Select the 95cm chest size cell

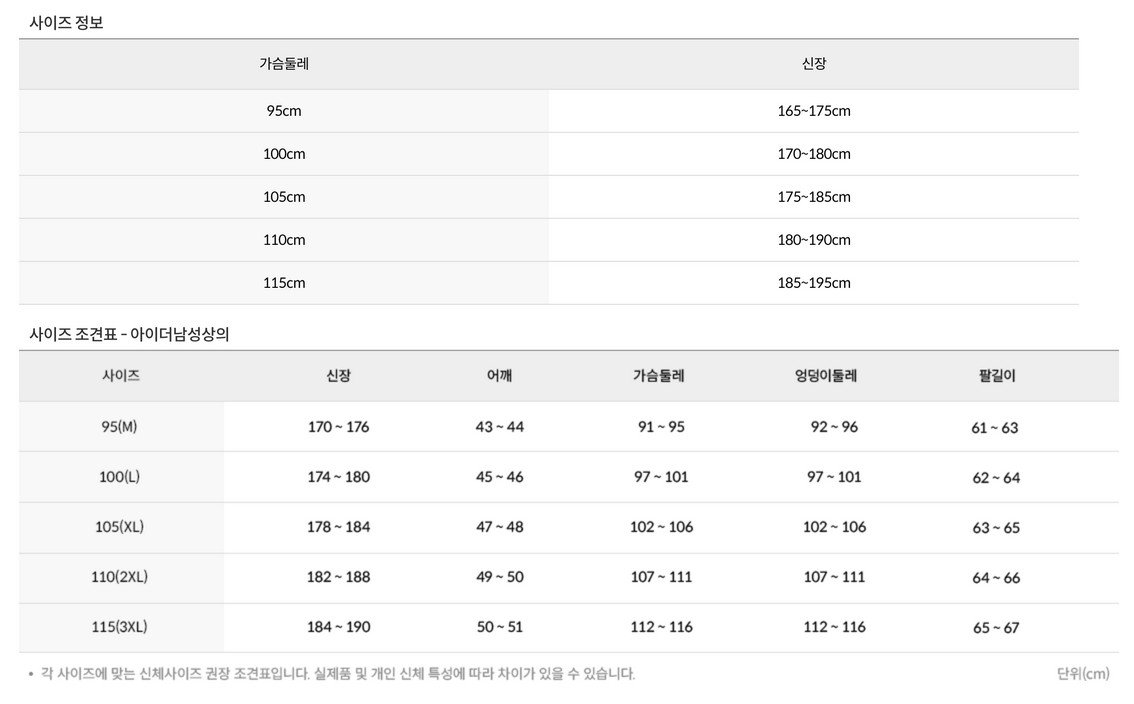click(x=284, y=111)
